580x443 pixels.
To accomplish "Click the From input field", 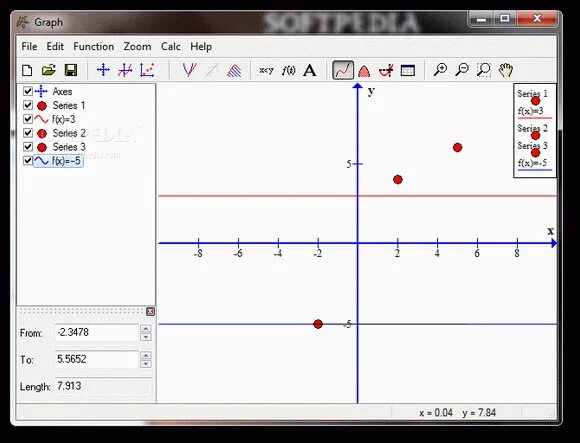I will pyautogui.click(x=97, y=332).
